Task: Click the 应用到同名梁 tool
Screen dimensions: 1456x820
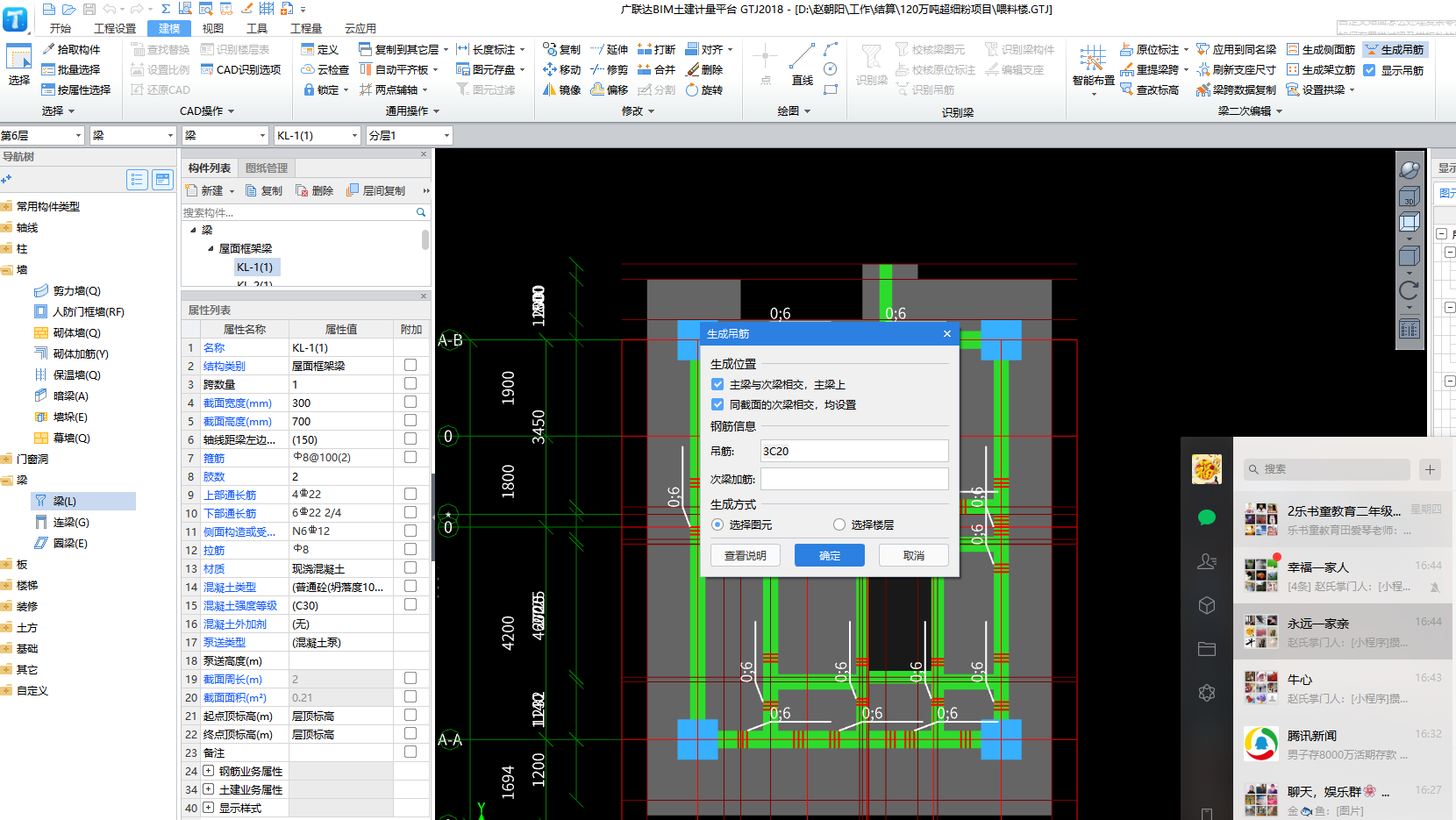Action: click(1236, 50)
